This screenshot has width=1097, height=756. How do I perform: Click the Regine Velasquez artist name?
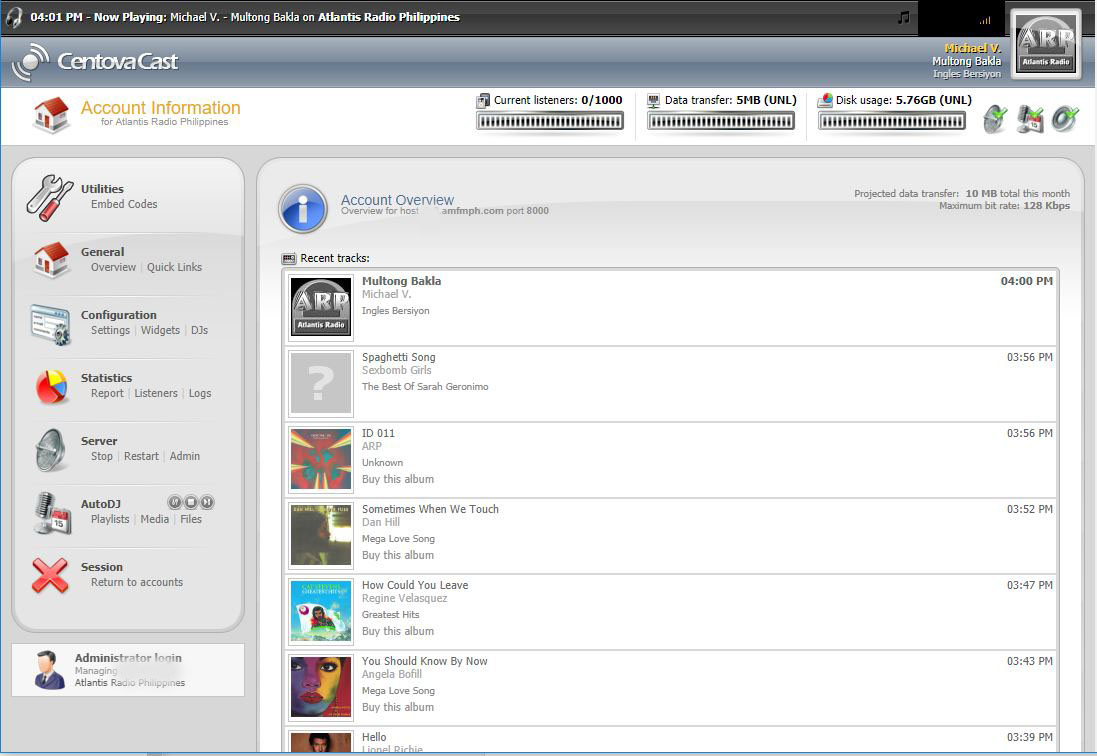(x=404, y=599)
